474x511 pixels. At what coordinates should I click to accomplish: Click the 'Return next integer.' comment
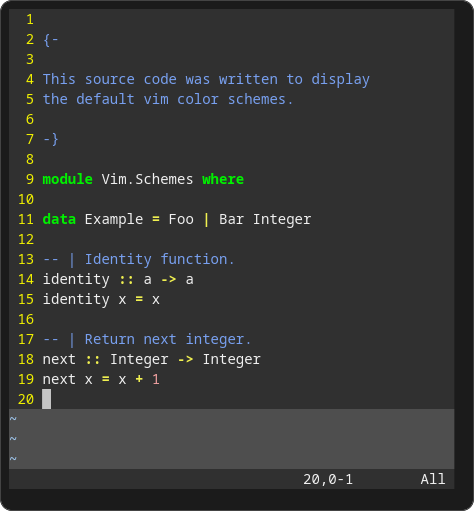click(x=168, y=340)
